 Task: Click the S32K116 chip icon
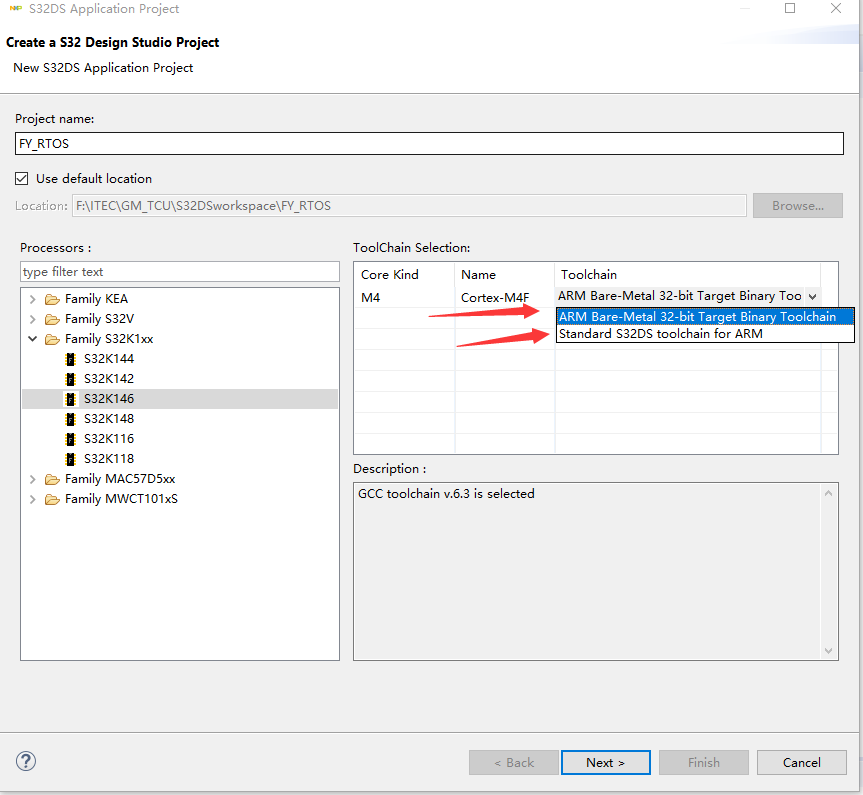70,439
